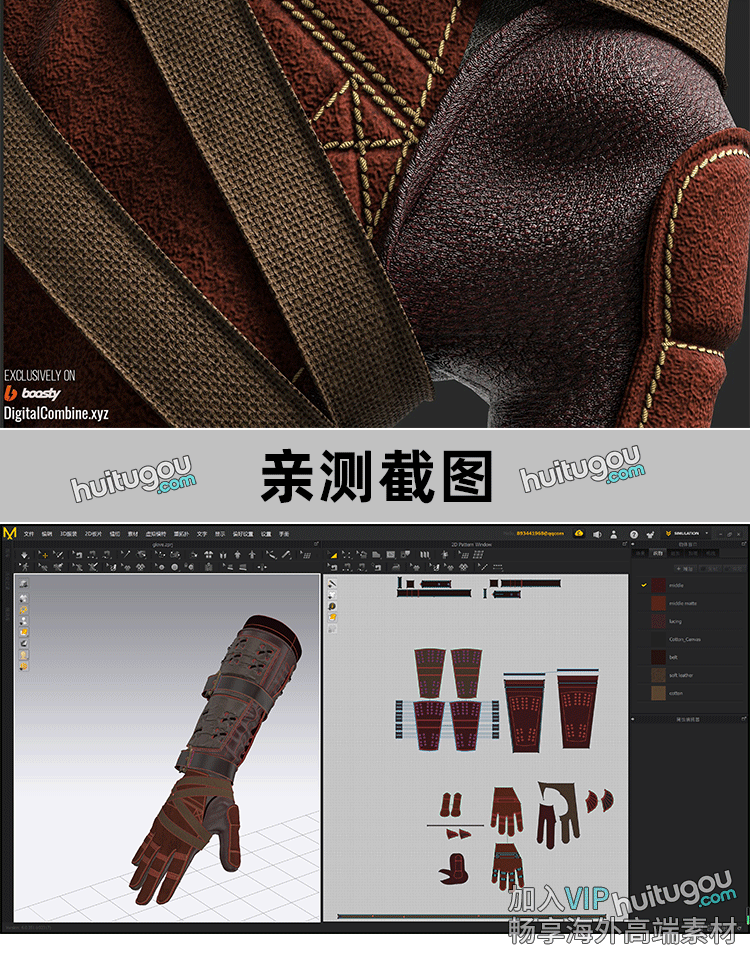Open the 偏好设置 menu
Screen dimensions: 750x960
[243, 534]
